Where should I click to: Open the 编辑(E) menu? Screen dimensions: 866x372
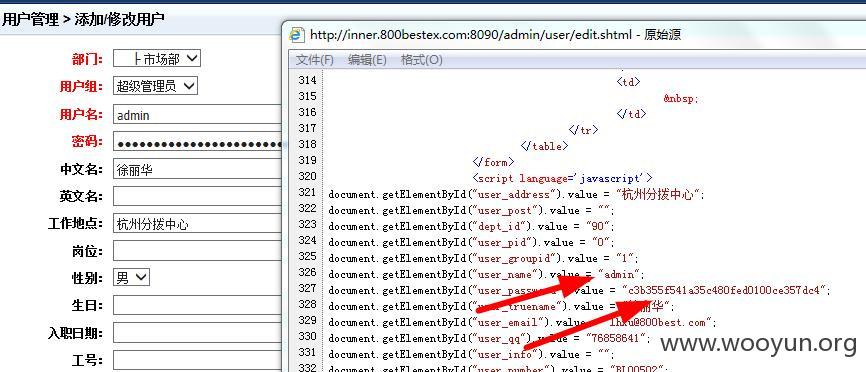coord(367,60)
